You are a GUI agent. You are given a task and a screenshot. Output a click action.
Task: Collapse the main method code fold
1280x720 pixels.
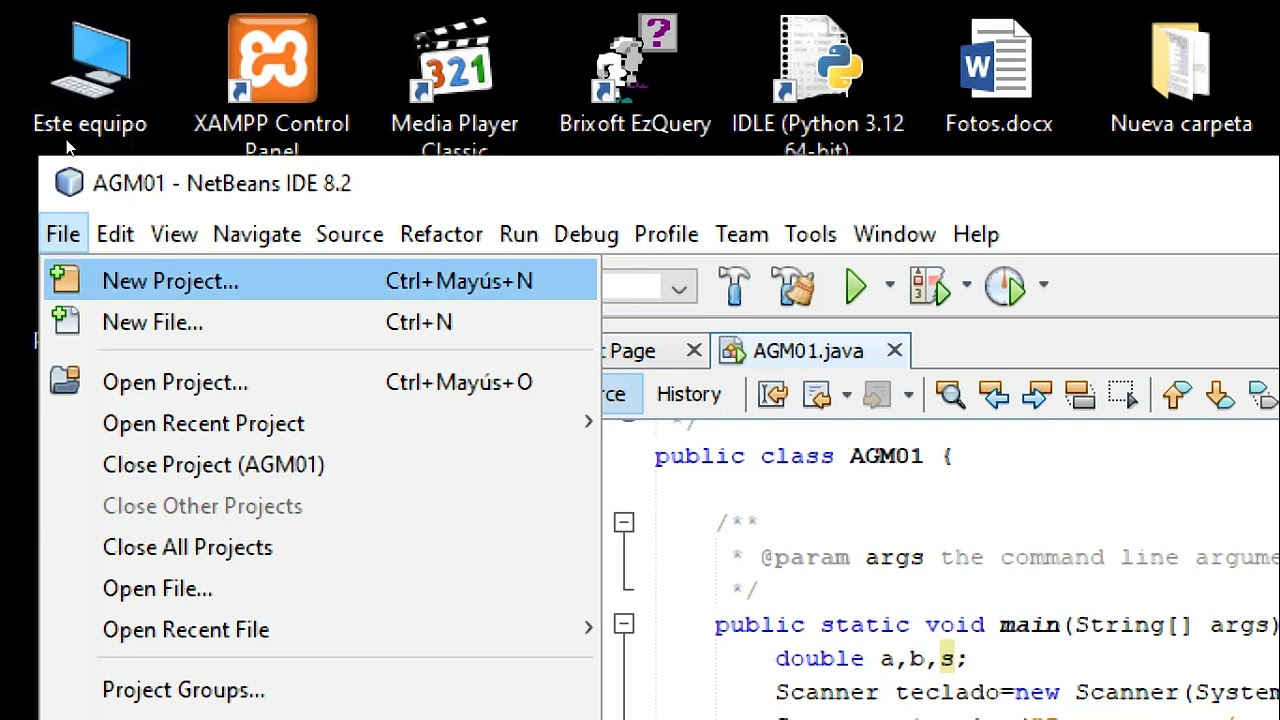624,624
